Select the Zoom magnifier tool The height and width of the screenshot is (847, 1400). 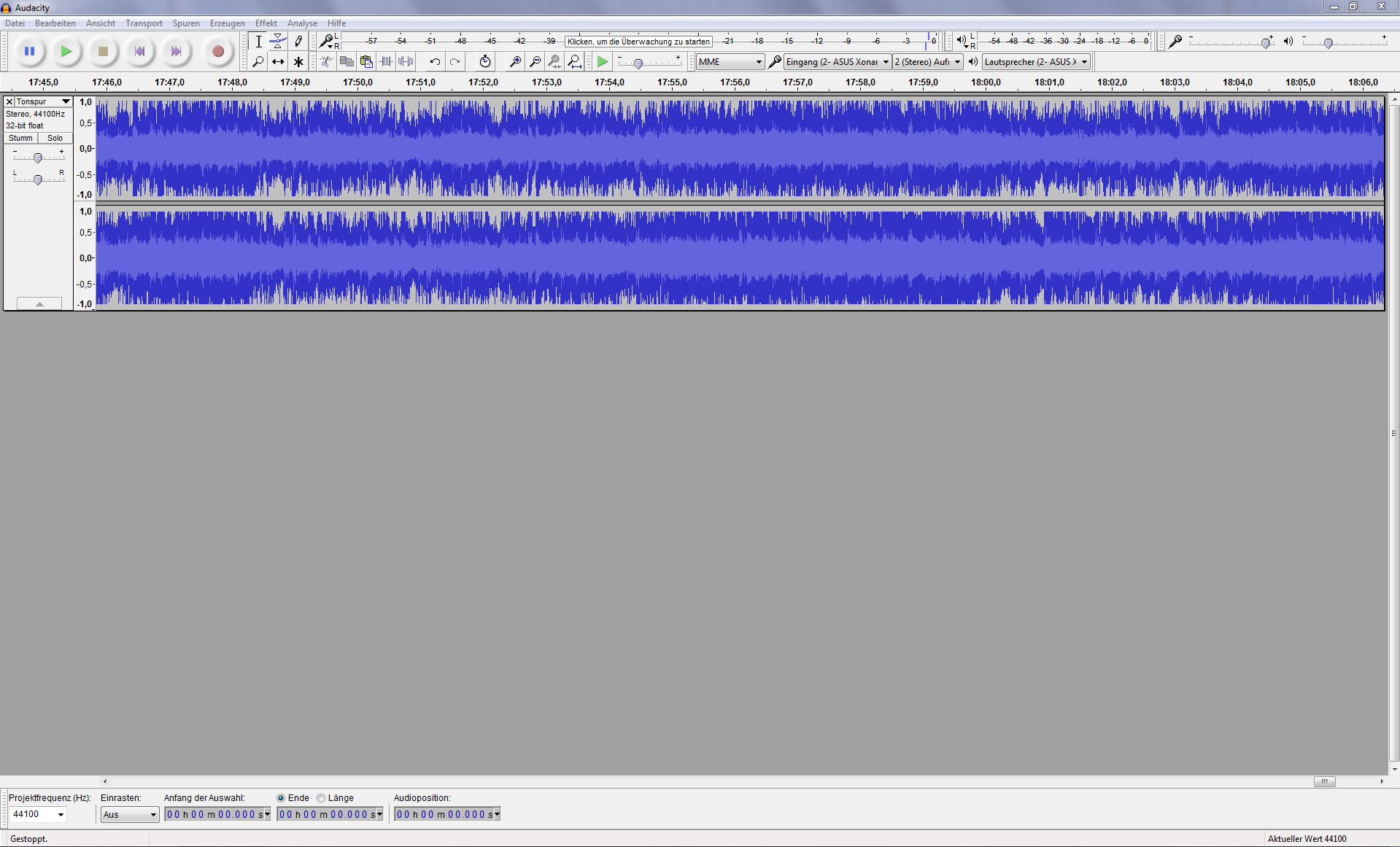258,62
